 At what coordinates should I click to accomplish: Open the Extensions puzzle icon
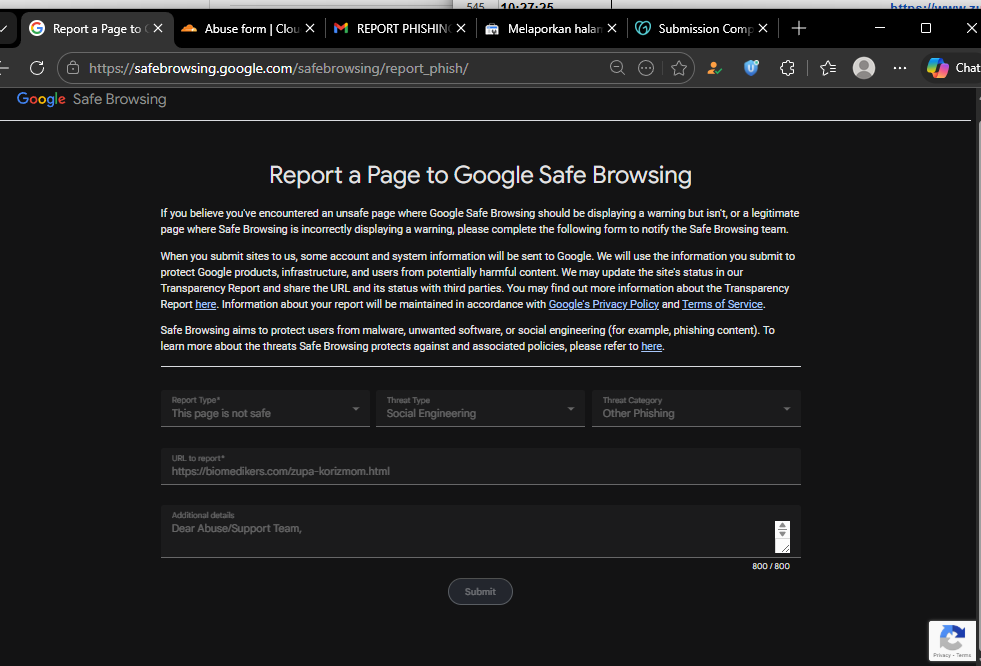point(788,68)
